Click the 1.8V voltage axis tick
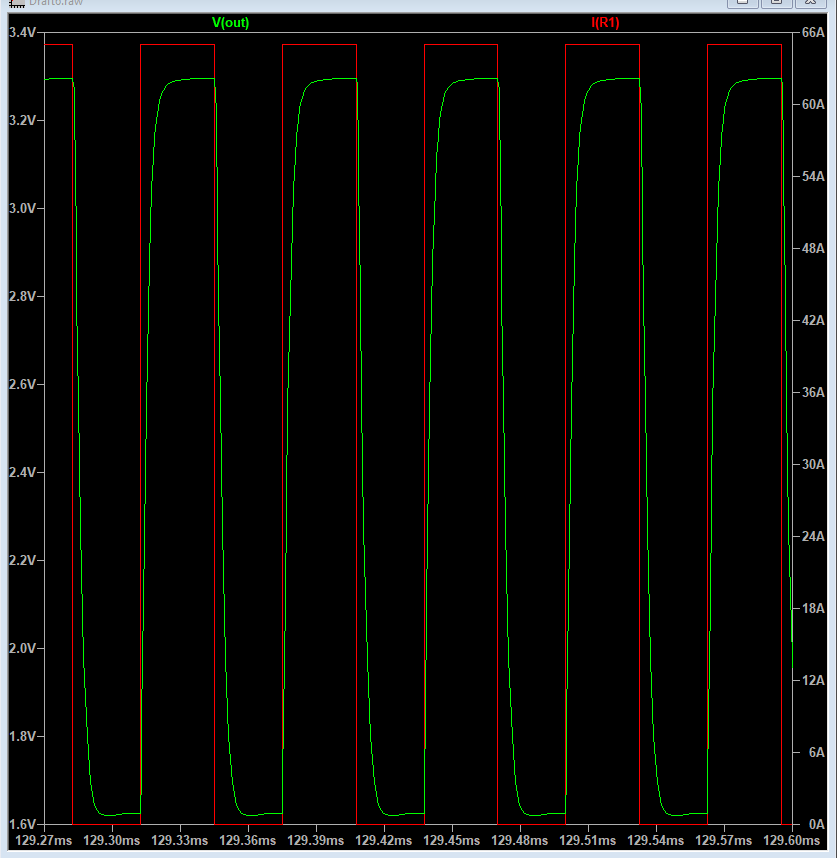The width and height of the screenshot is (837, 858). click(23, 737)
